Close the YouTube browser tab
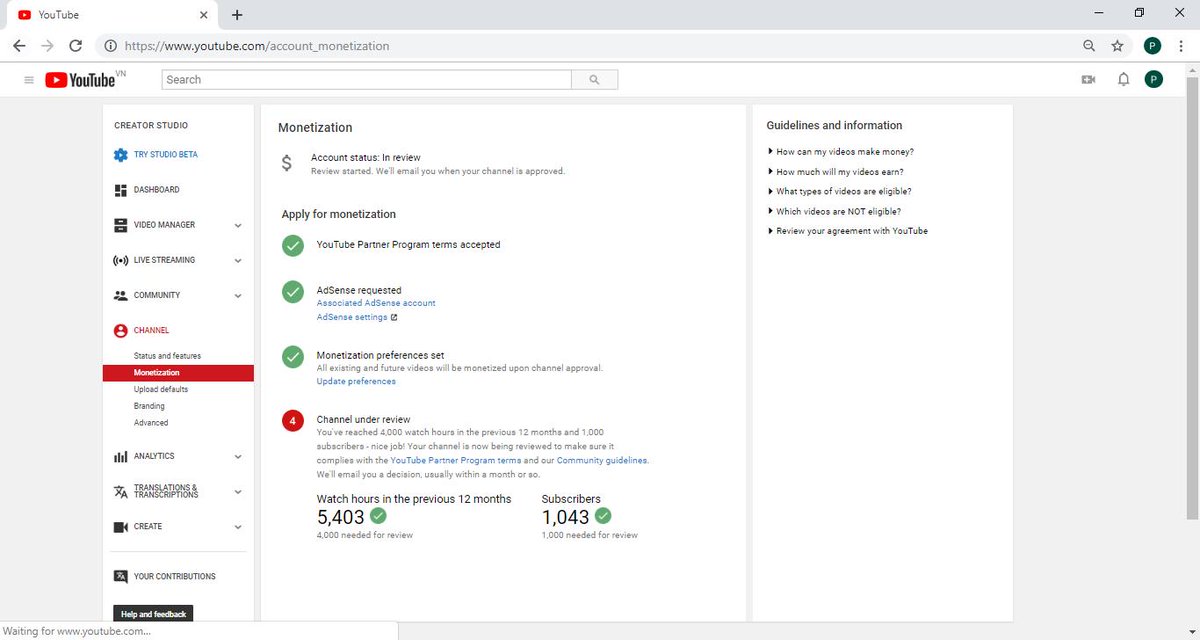1200x640 pixels. pyautogui.click(x=204, y=15)
